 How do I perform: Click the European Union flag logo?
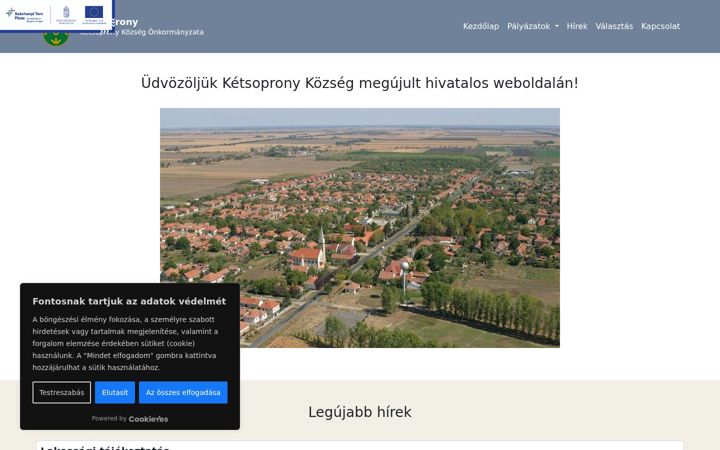tap(94, 15)
